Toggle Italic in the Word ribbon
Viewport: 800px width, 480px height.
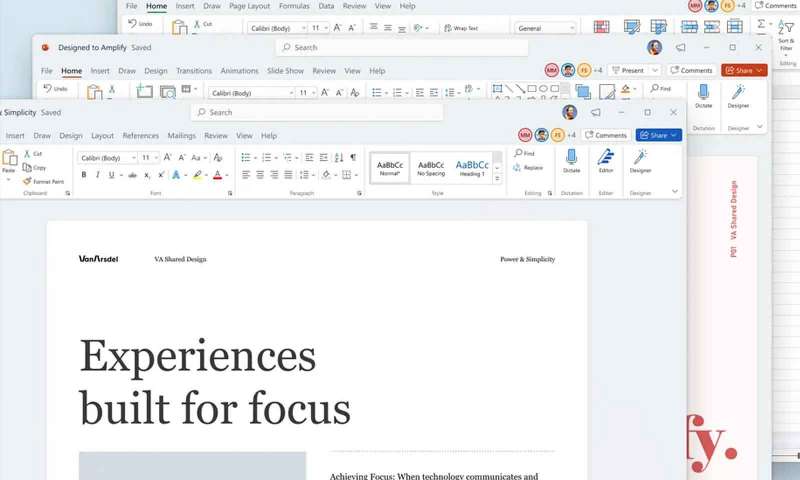point(97,175)
